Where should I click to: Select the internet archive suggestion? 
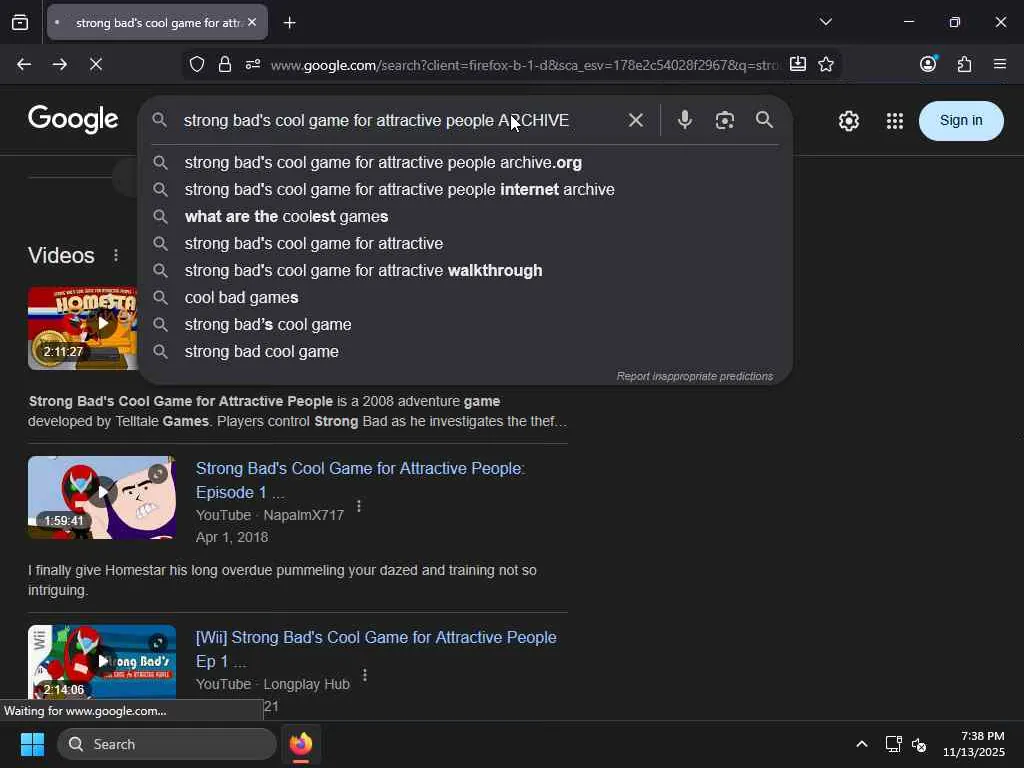point(465,189)
